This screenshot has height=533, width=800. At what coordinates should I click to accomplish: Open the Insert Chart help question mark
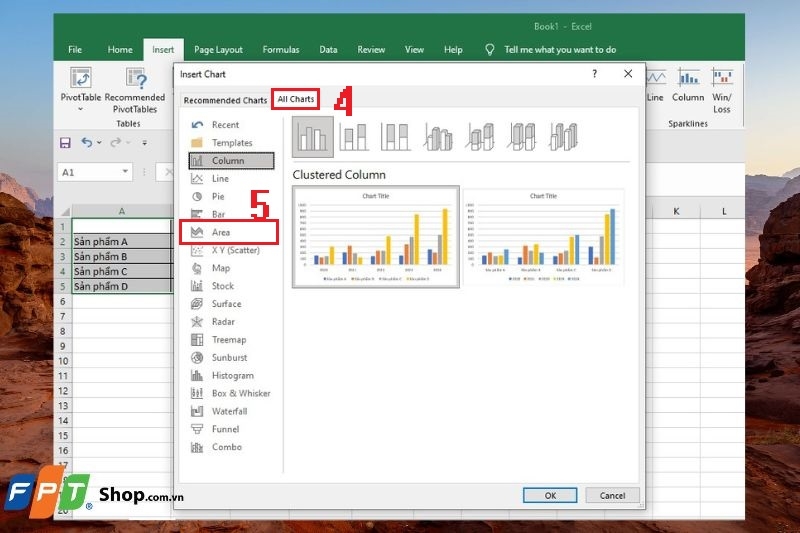click(x=594, y=74)
